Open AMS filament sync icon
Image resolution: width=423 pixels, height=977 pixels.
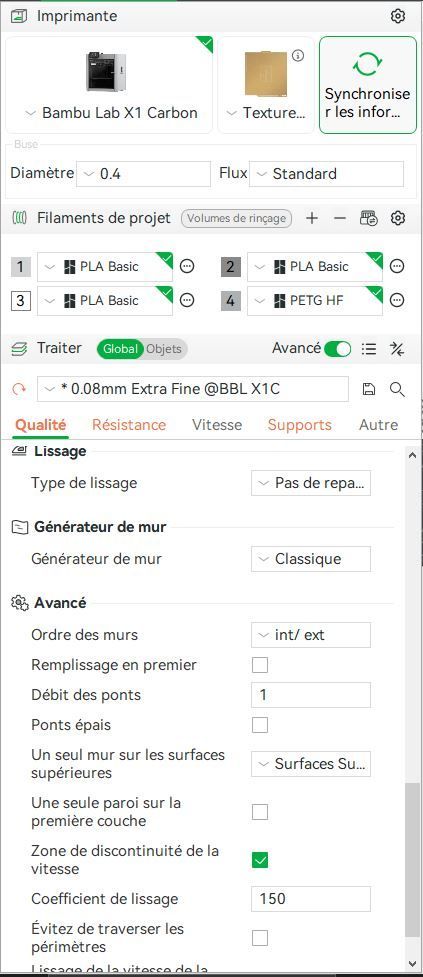coord(369,218)
